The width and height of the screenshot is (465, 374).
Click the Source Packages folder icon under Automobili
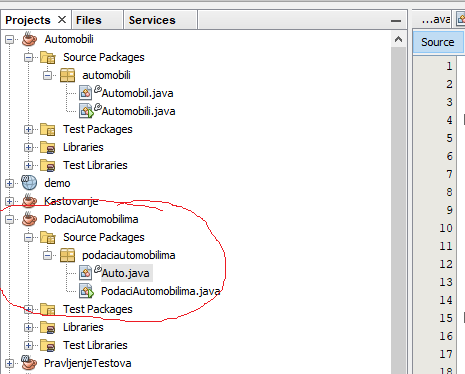point(48,57)
